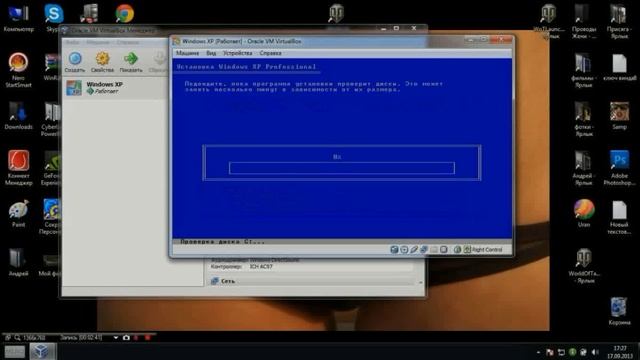640x360 pixels.
Task: Click red stop button in recording toolbar
Action: pos(147,338)
